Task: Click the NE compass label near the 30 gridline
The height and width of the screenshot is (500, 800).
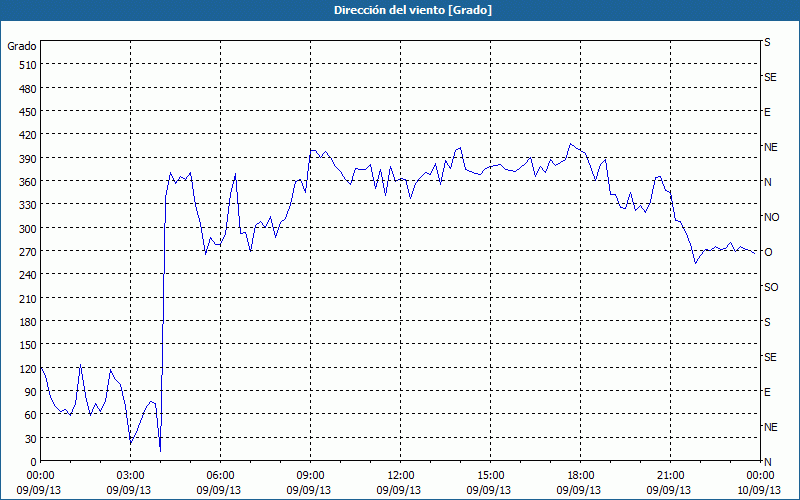Action: tap(771, 427)
